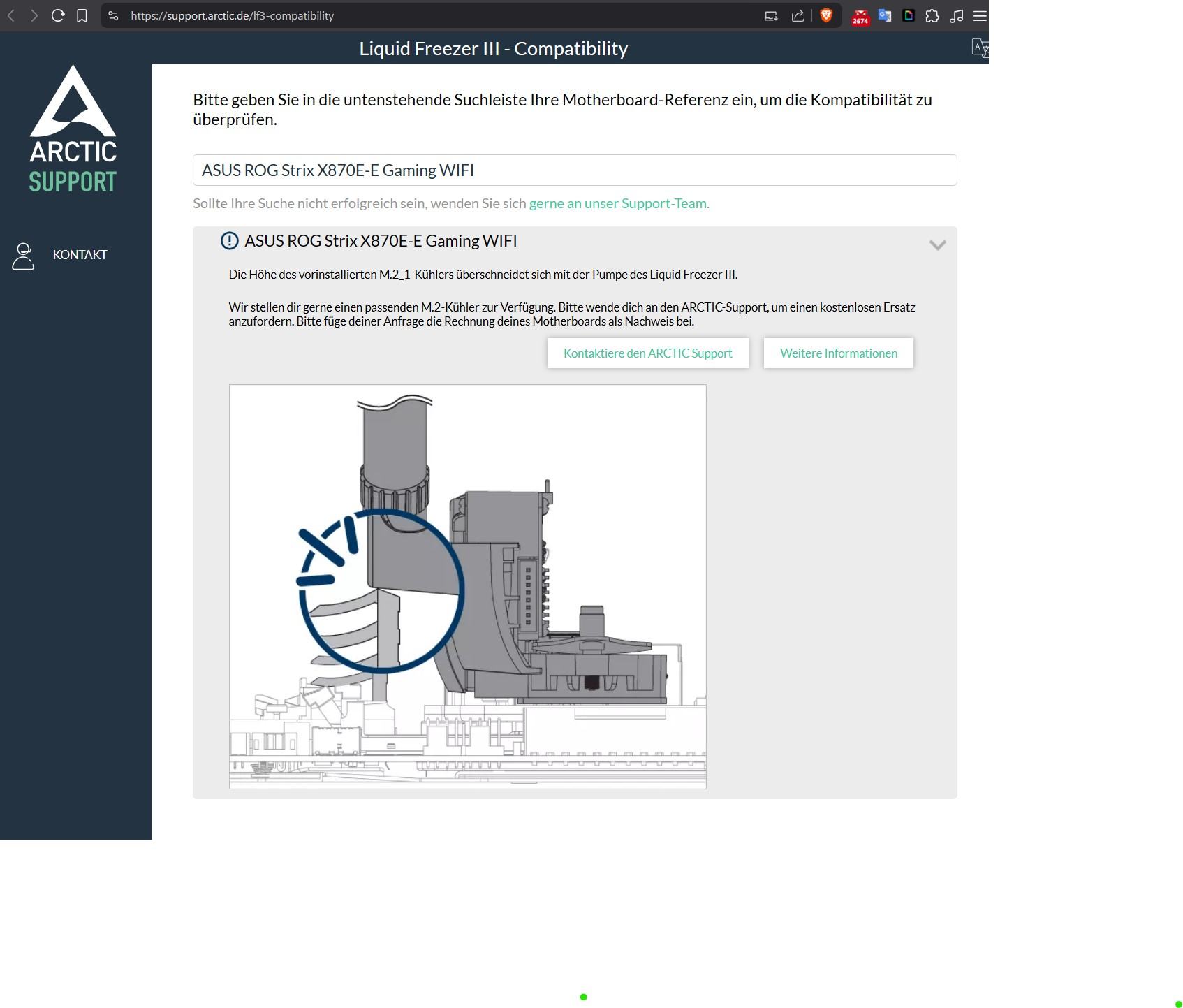Click the warning icon beside motherboard name
This screenshot has height=1008, width=1183.
pos(229,241)
